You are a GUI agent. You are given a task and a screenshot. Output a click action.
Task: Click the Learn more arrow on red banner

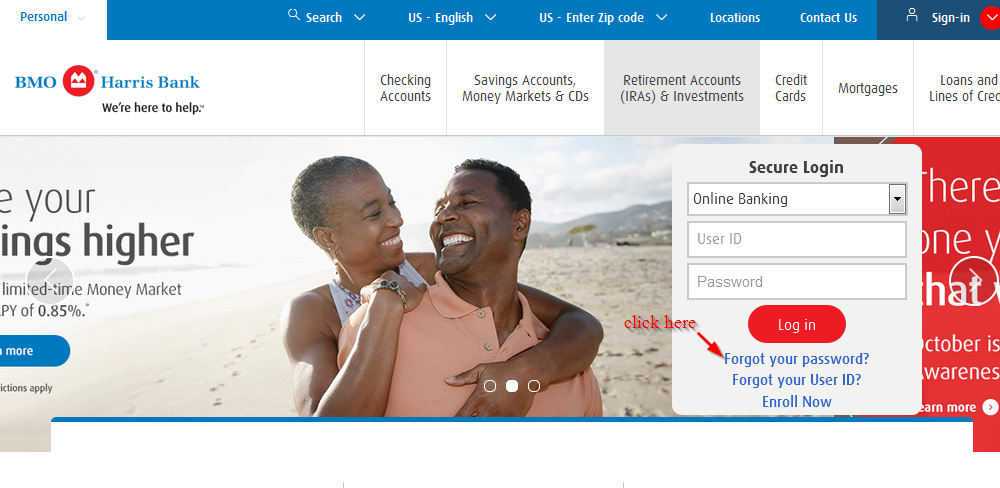pos(990,407)
